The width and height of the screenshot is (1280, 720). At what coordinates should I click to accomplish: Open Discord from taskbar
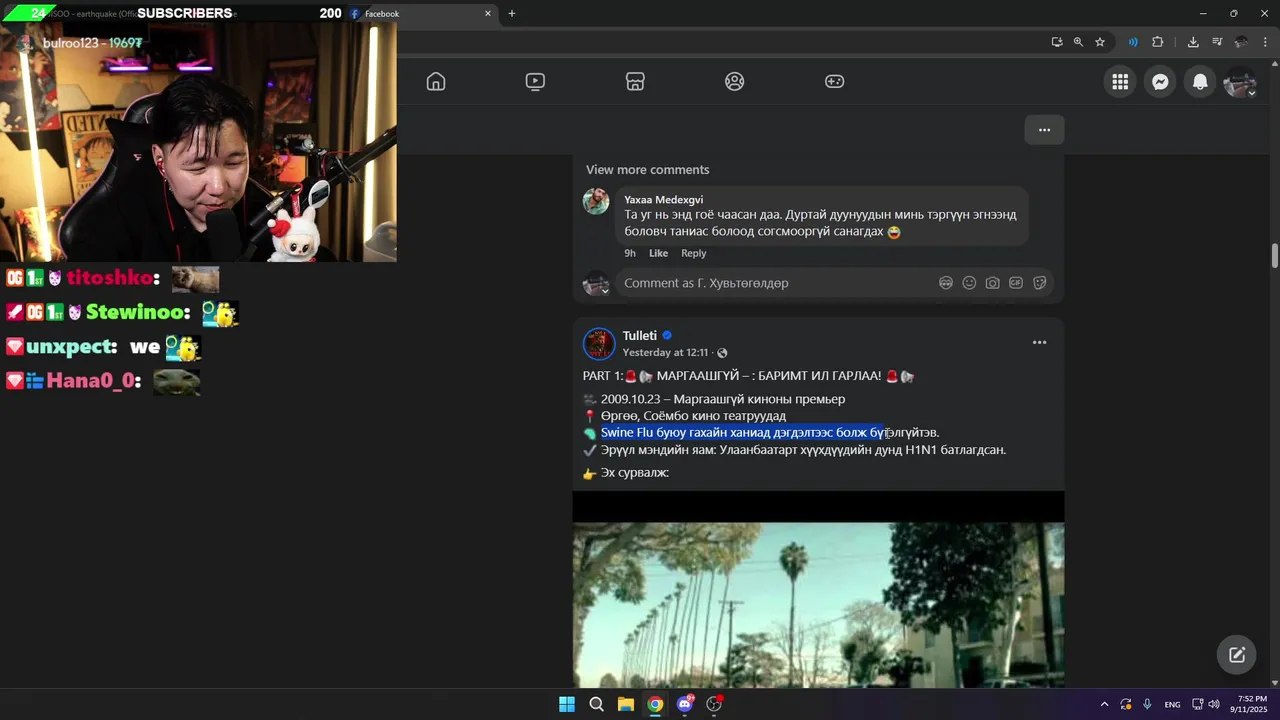coord(685,704)
